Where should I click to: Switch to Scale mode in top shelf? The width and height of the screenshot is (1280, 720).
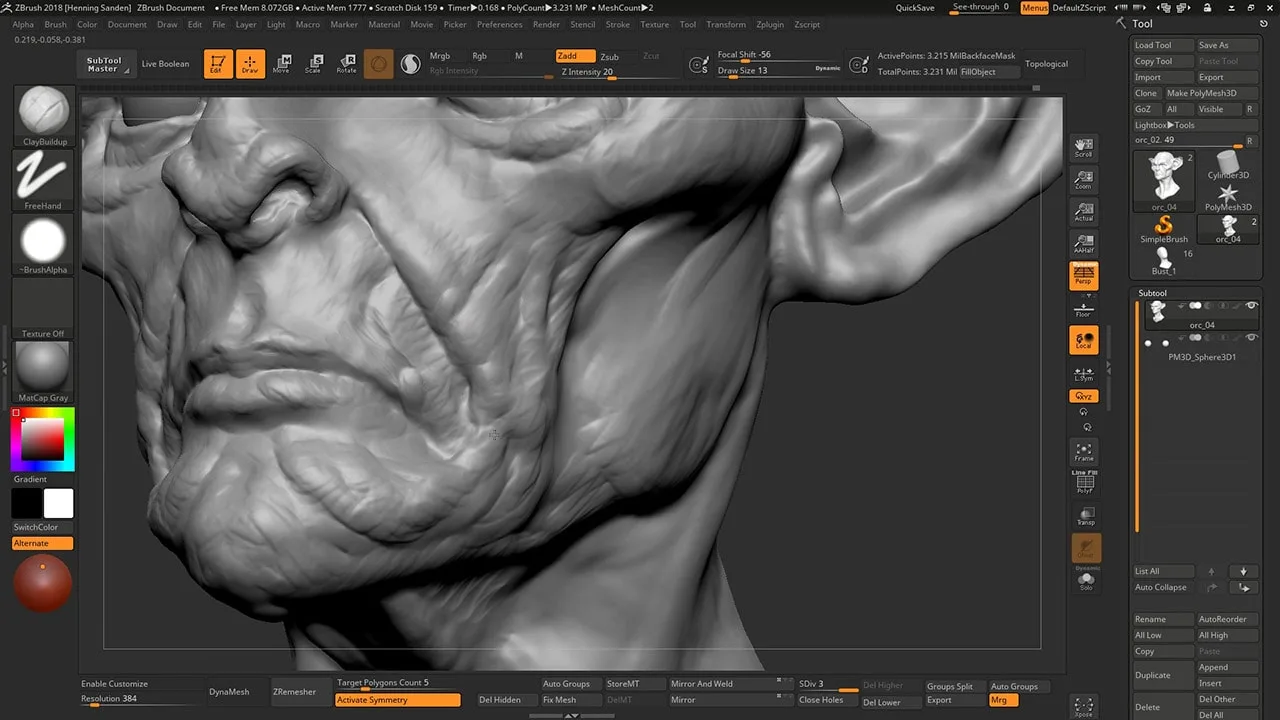click(x=314, y=64)
